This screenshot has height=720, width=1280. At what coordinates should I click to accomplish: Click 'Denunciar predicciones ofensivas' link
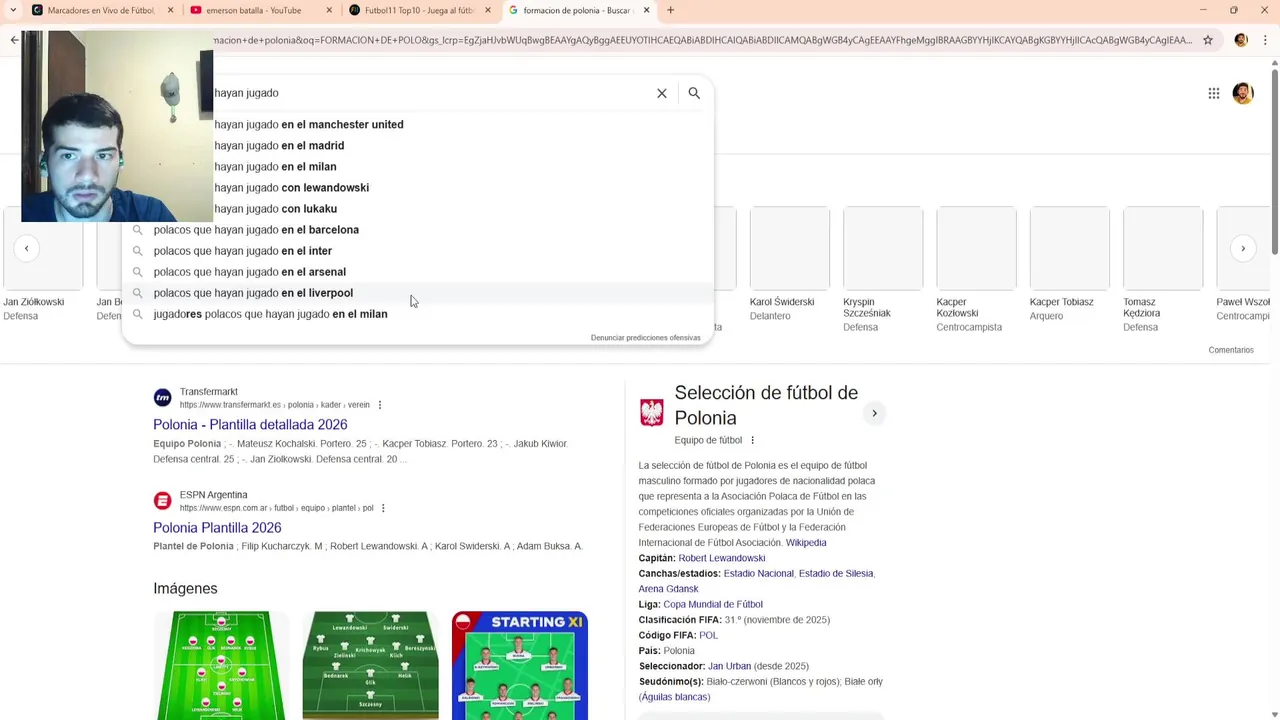click(x=645, y=338)
